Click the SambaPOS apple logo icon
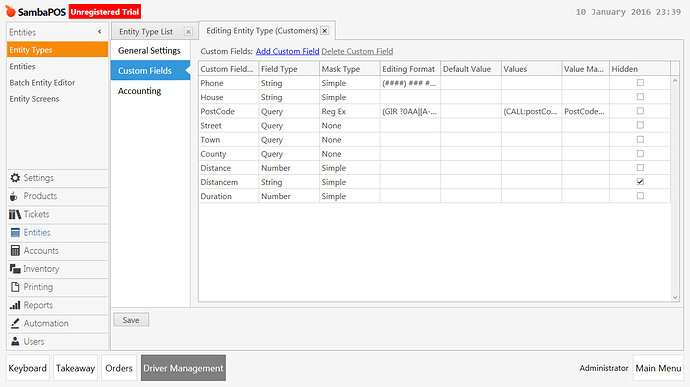690x387 pixels. click(11, 11)
